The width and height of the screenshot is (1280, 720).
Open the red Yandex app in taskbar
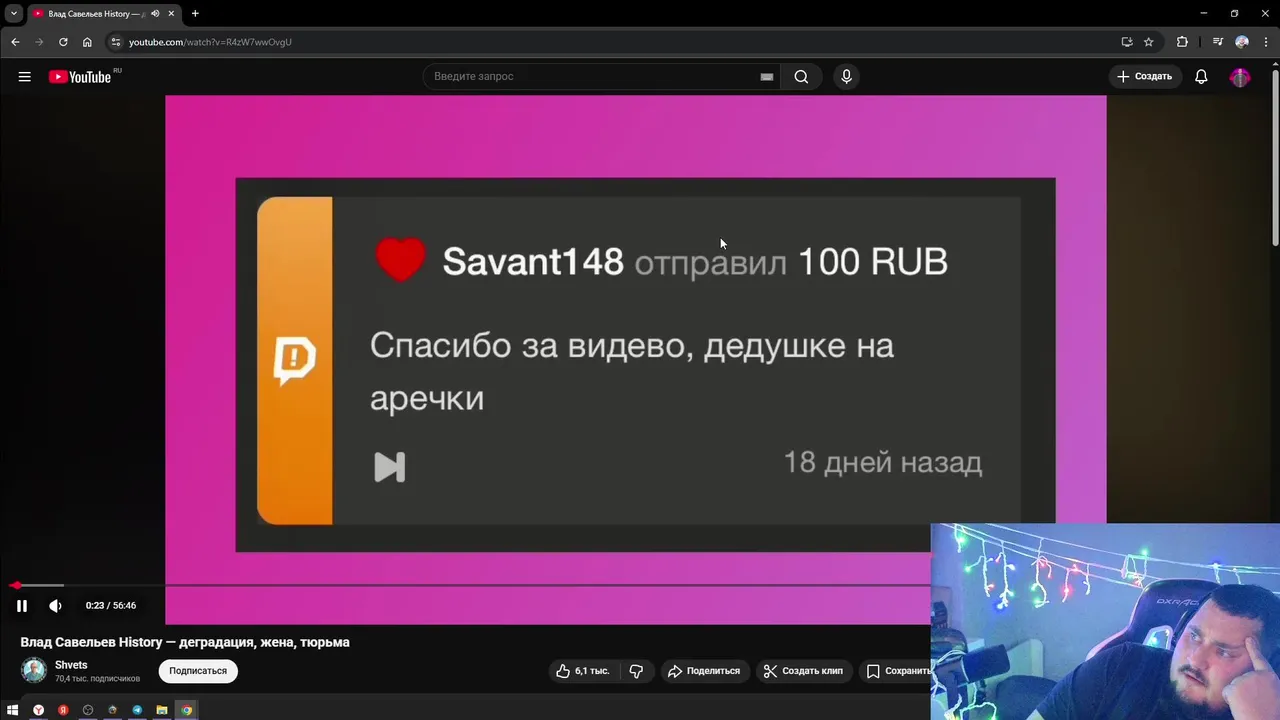point(63,710)
